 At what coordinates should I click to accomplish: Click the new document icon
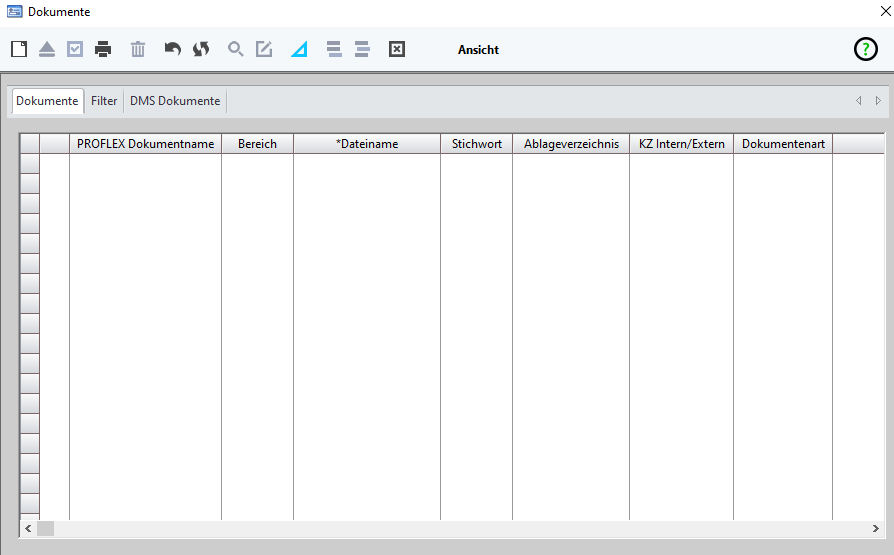tap(19, 49)
